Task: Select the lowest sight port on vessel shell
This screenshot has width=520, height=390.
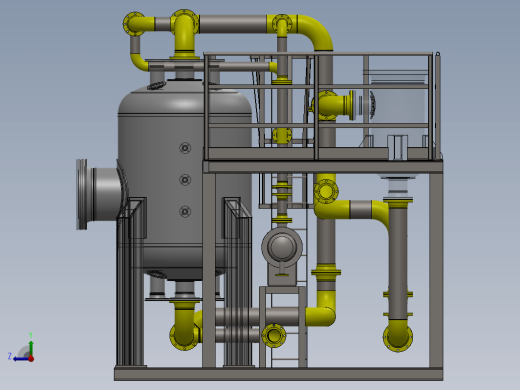Action: point(185,212)
